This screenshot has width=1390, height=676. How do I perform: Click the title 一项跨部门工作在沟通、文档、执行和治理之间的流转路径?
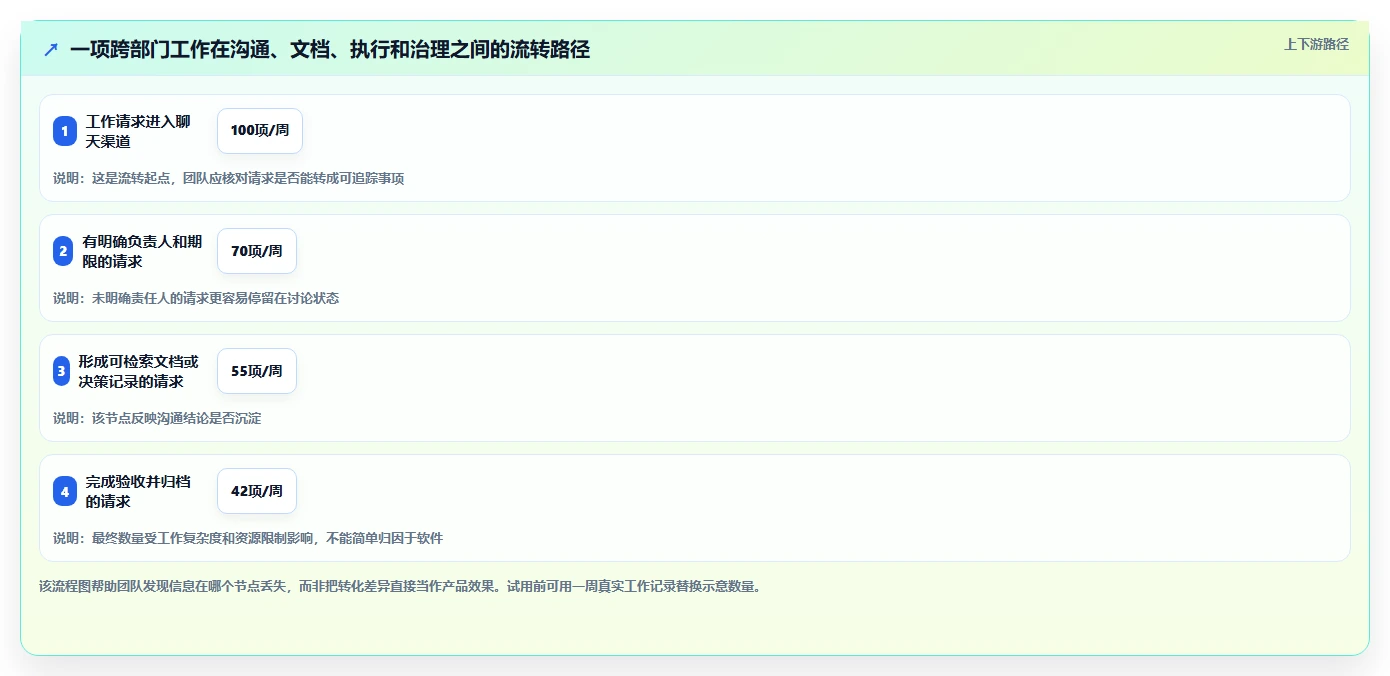(330, 50)
